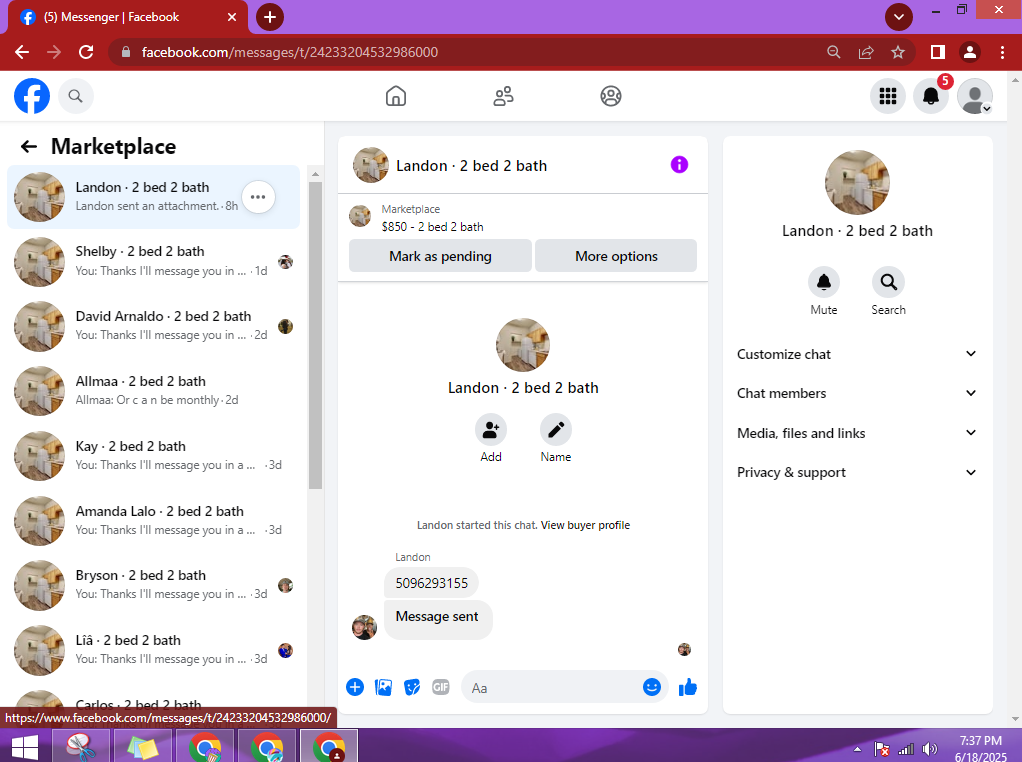Viewport: 1022px width, 762px height.
Task: Click the Name pencil icon
Action: coord(556,430)
